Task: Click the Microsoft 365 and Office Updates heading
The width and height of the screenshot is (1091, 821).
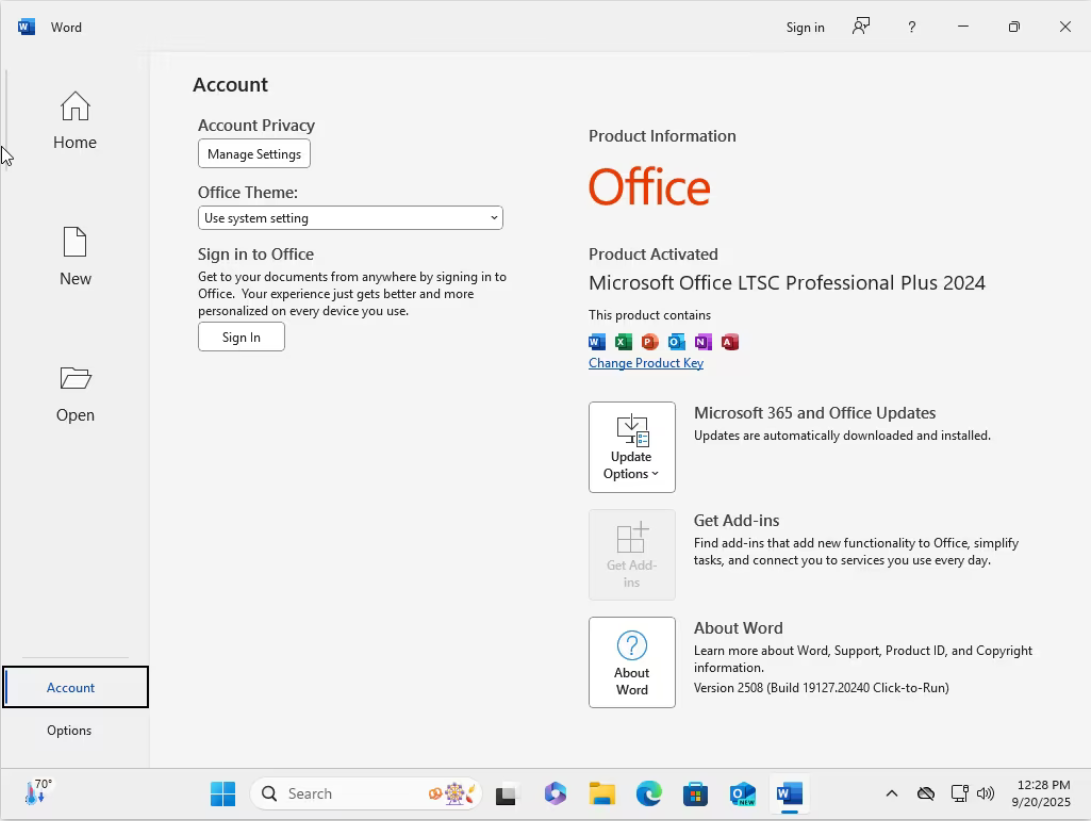Action: point(815,413)
